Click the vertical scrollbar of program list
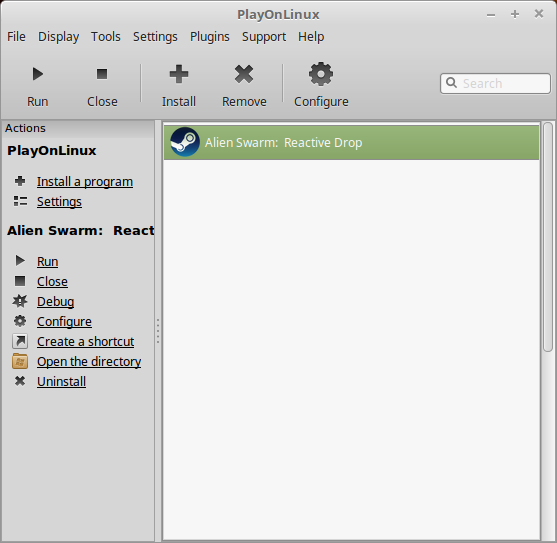Screen dimensions: 557x543 coord(548,237)
